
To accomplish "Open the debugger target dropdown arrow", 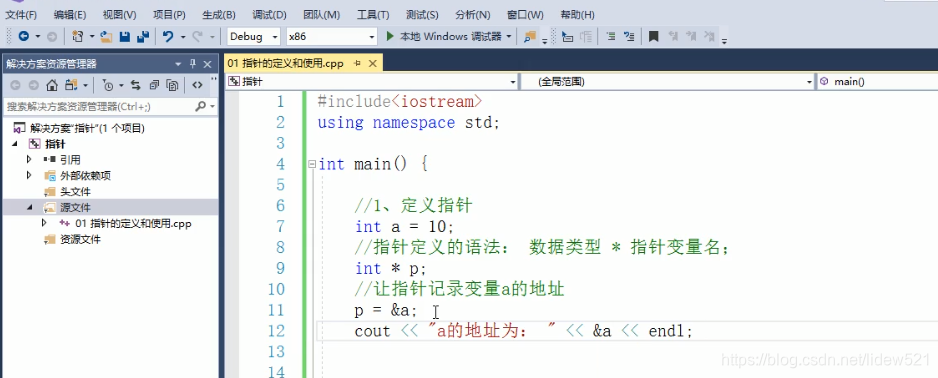I will coord(509,36).
